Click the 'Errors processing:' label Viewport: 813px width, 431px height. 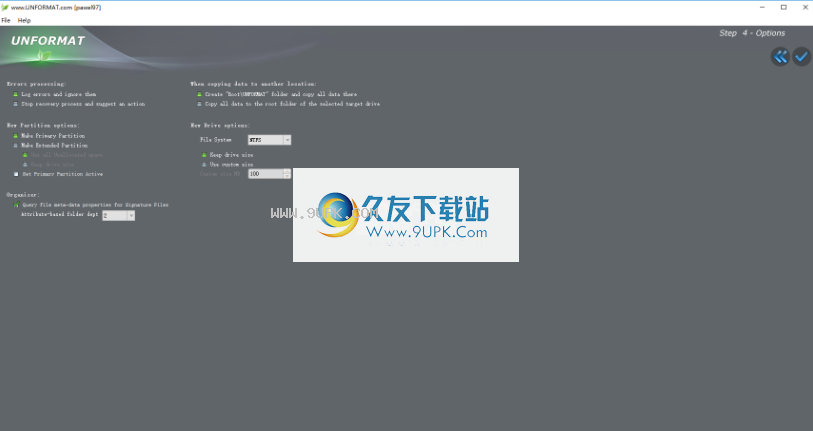pyautogui.click(x=36, y=84)
